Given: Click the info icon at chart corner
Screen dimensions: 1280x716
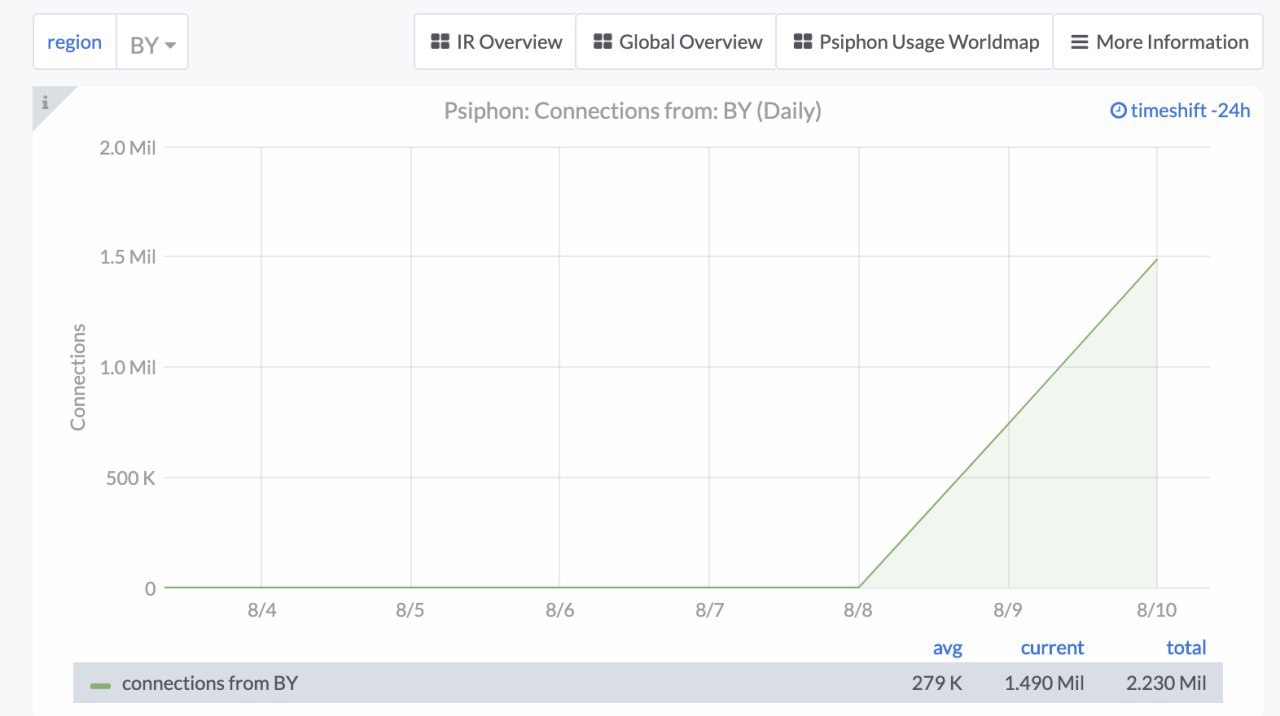Looking at the screenshot, I should [x=45, y=102].
